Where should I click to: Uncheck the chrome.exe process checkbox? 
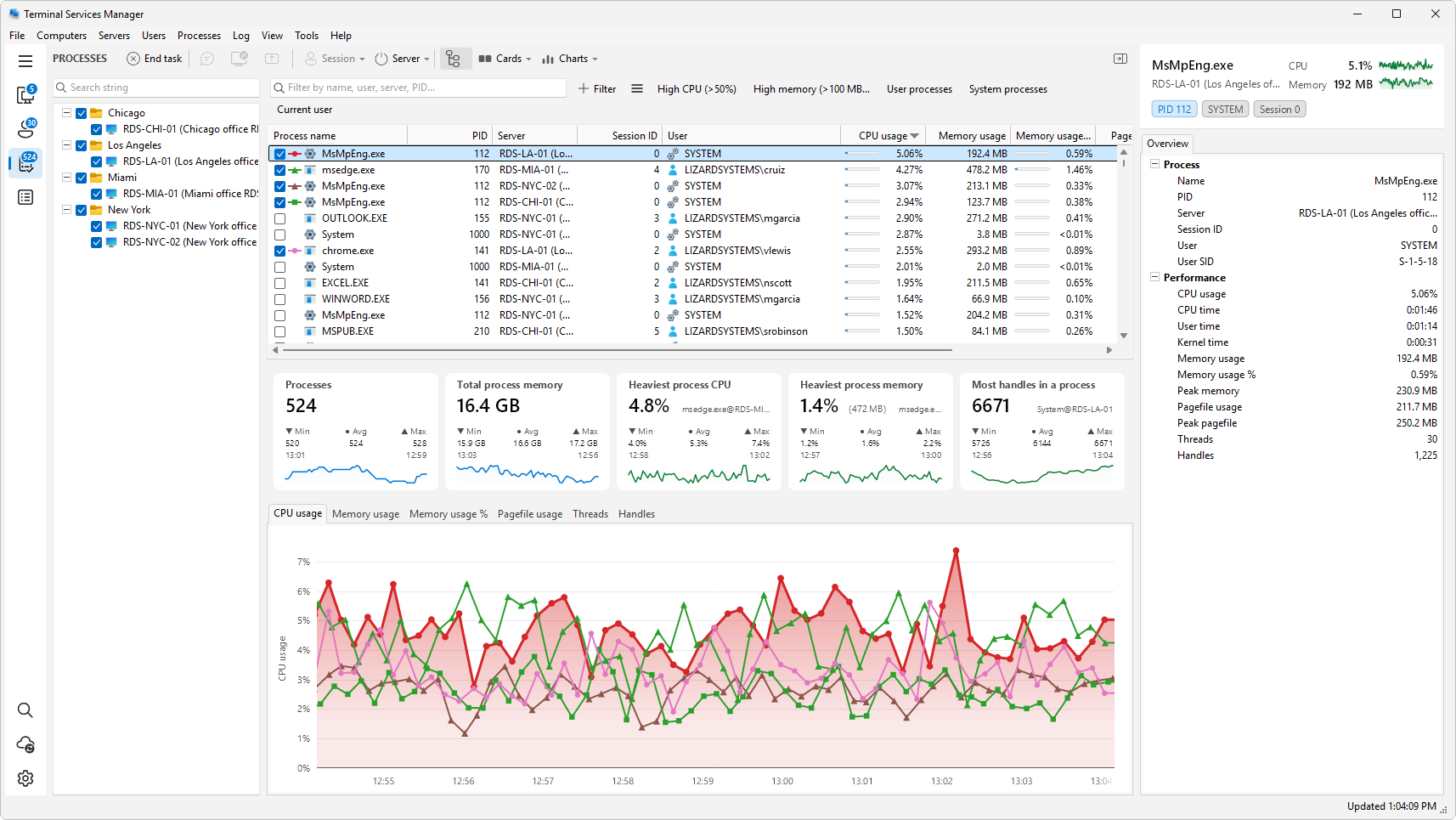pyautogui.click(x=279, y=251)
